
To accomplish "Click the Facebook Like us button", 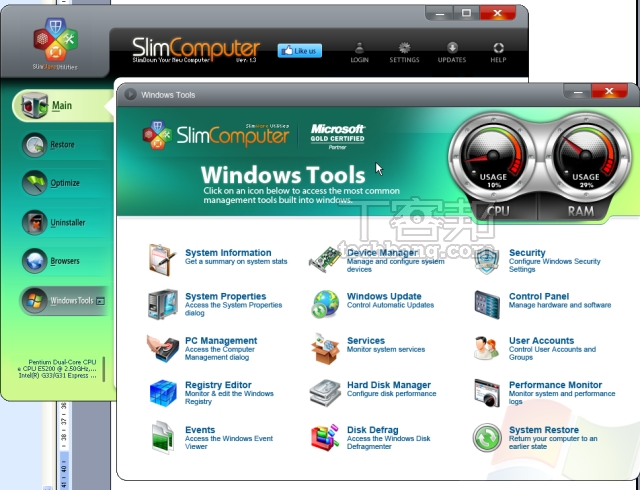I will pos(299,50).
